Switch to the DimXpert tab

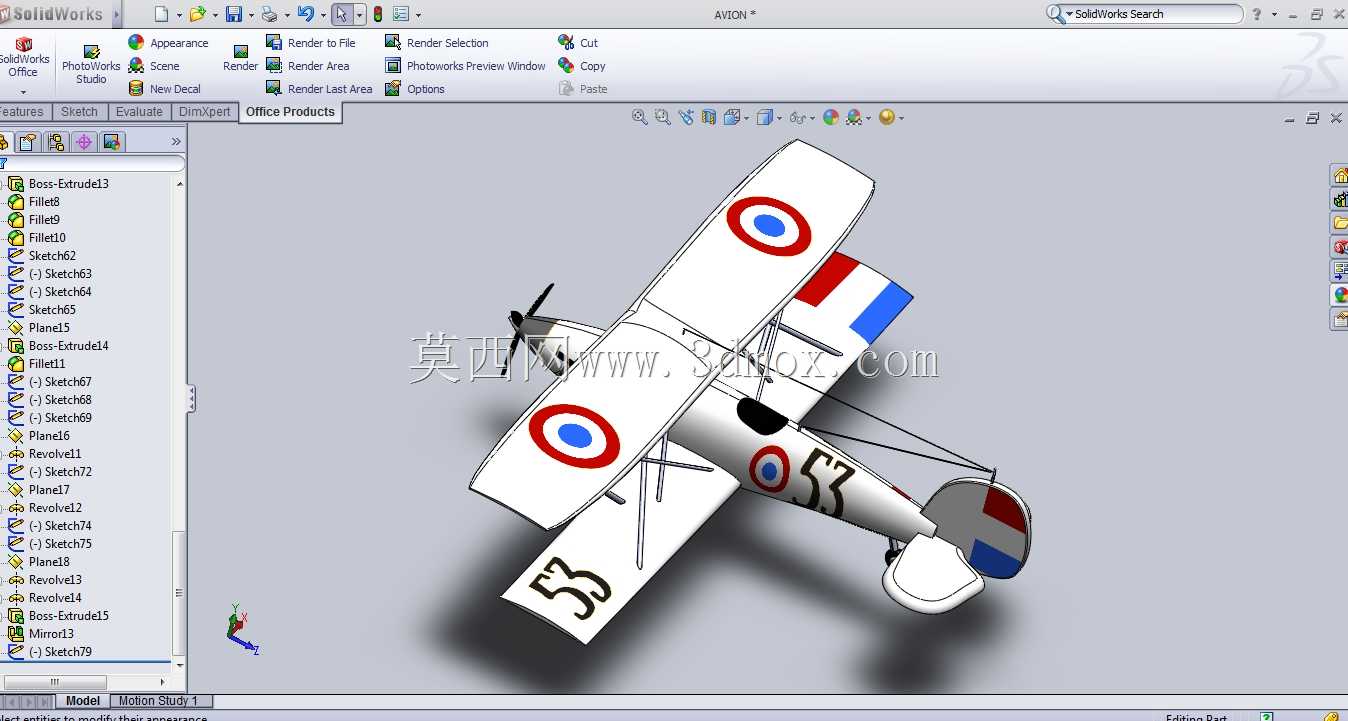pos(204,112)
